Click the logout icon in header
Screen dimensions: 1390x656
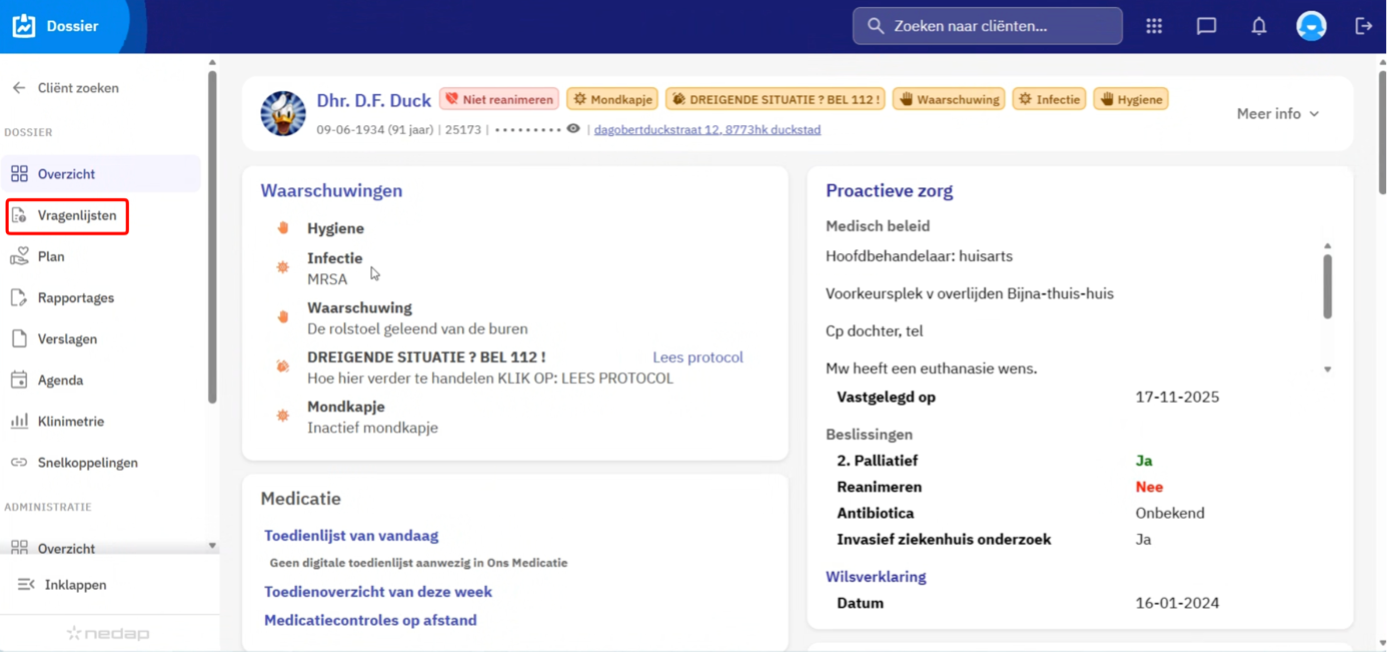click(1364, 26)
